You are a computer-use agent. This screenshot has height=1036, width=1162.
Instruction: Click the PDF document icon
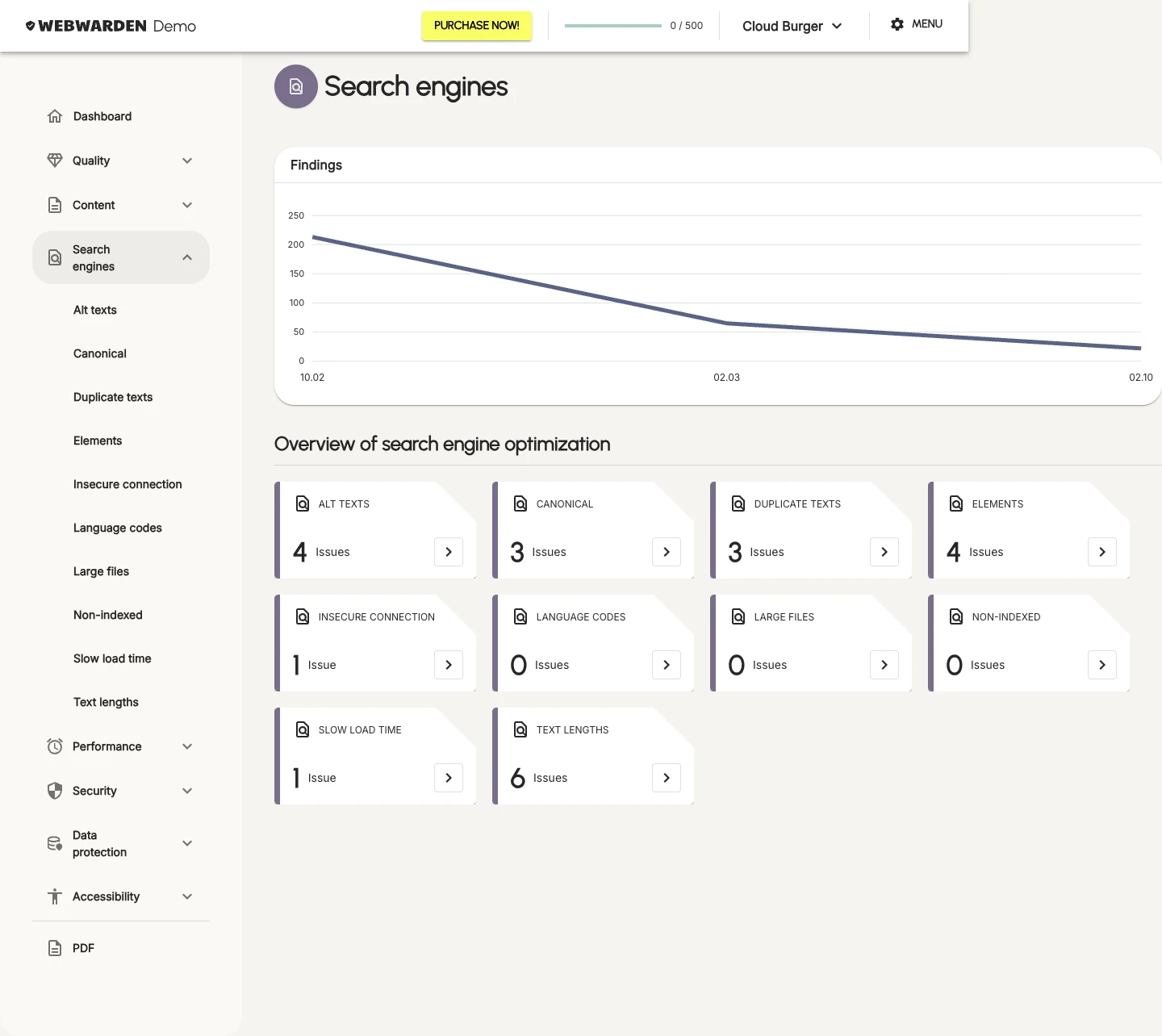click(55, 948)
